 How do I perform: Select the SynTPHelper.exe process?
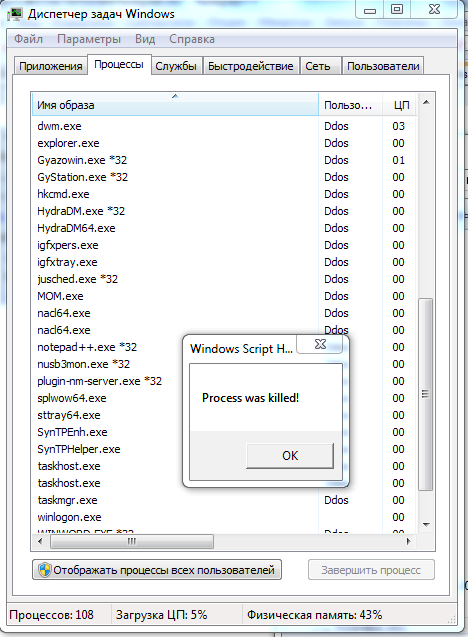79,450
